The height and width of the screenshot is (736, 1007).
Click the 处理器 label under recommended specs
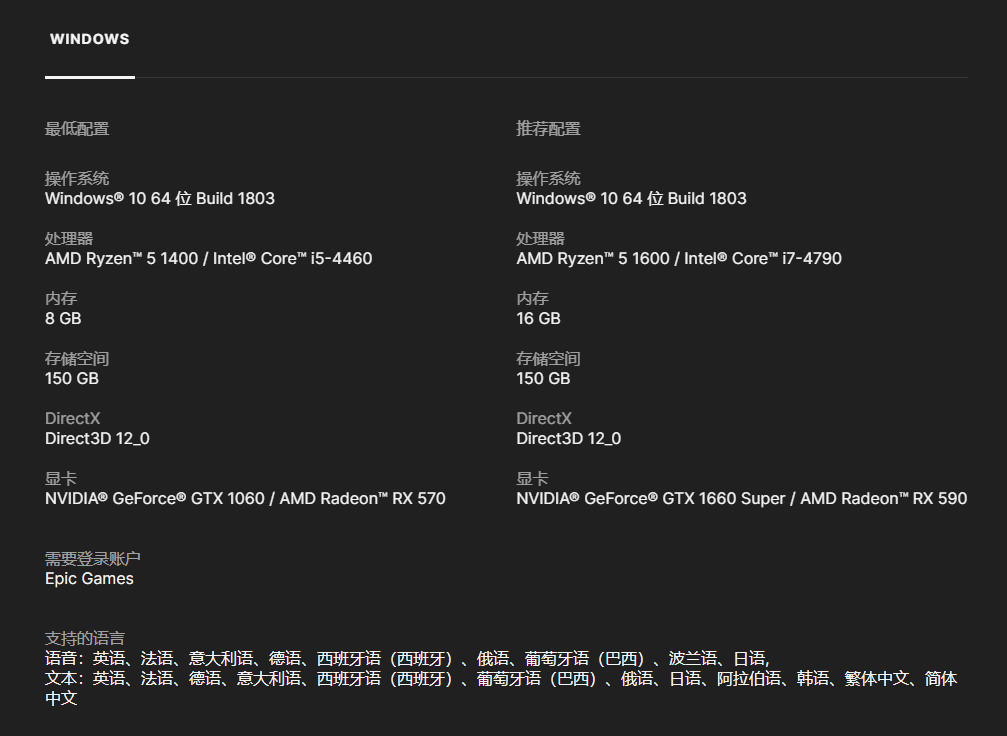click(540, 239)
